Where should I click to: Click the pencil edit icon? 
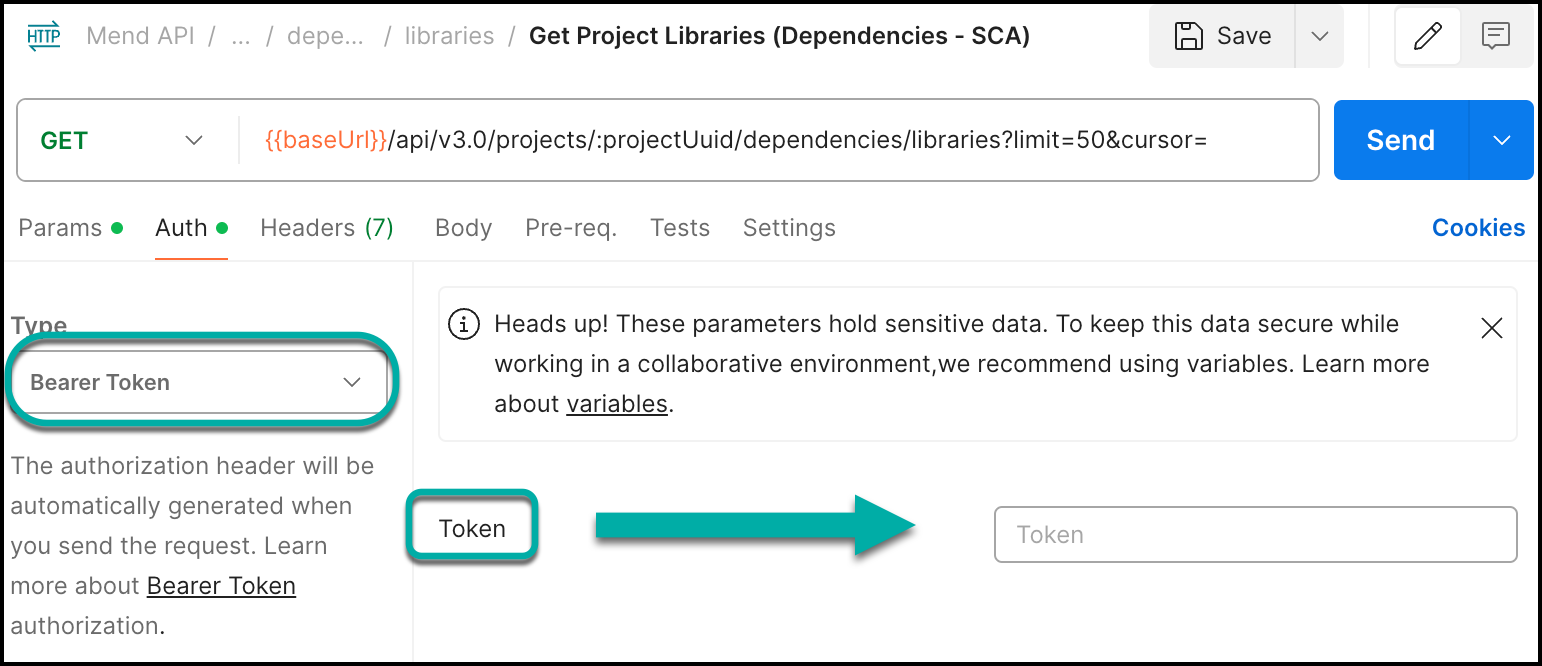[x=1428, y=37]
